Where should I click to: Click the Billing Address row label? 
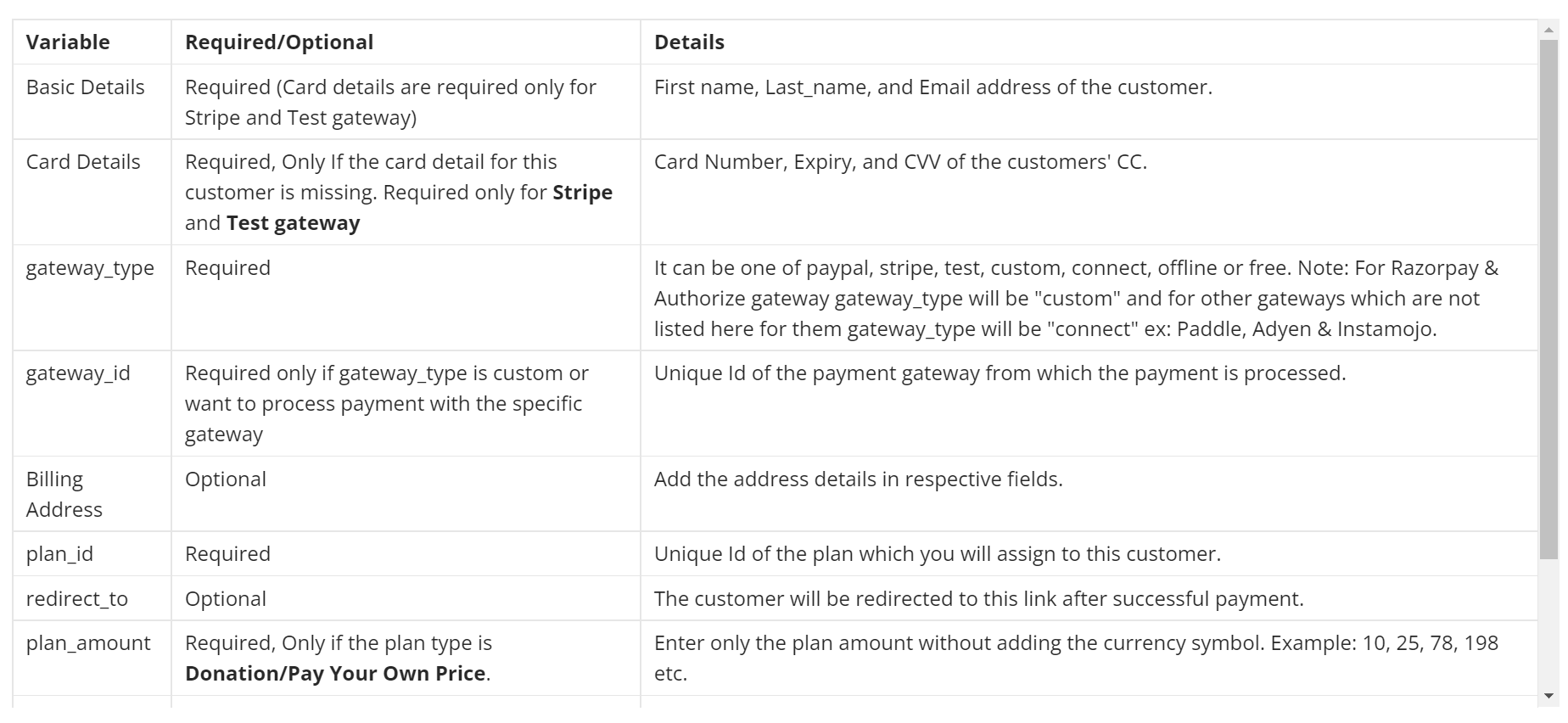[64, 494]
